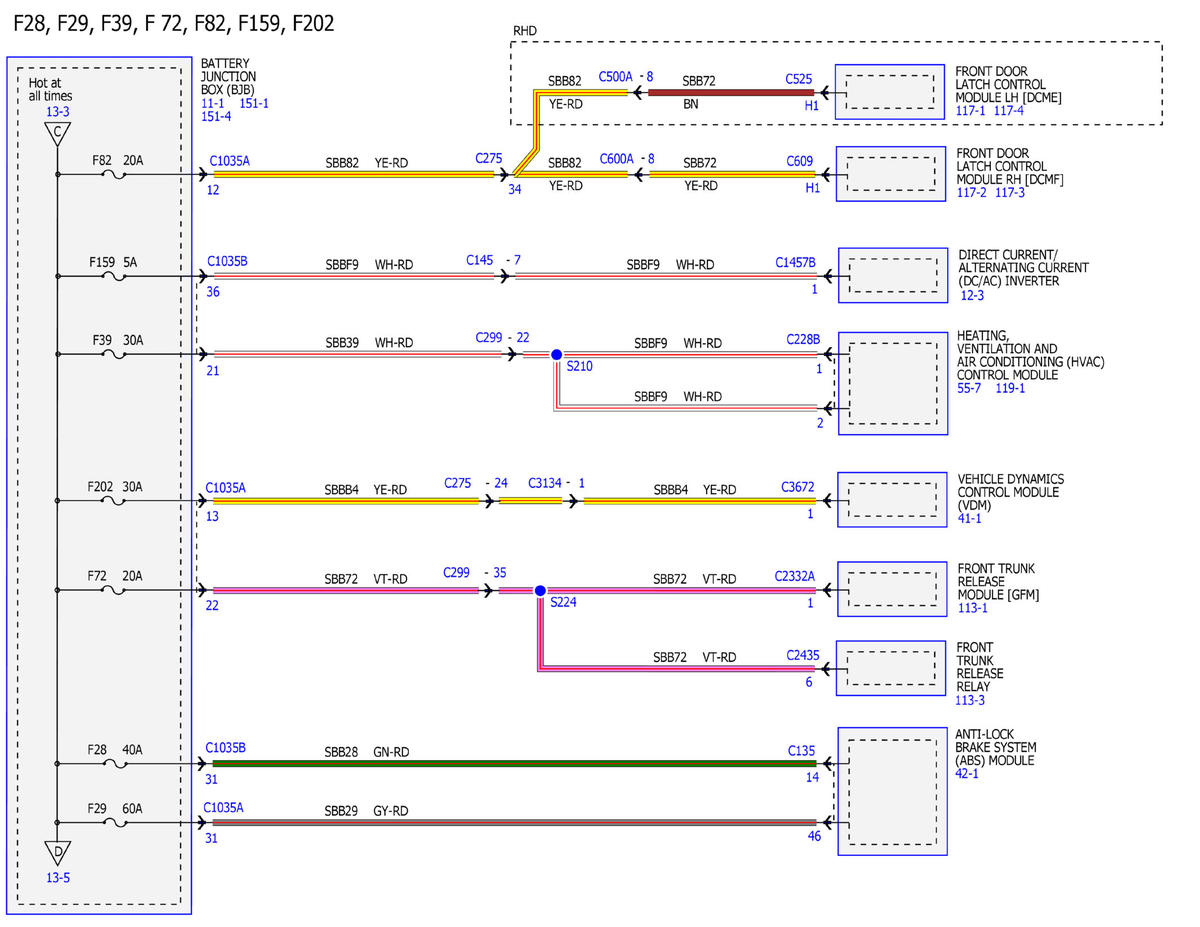Open connector C609 for the RH door latch module
1200x927 pixels.
click(x=799, y=159)
